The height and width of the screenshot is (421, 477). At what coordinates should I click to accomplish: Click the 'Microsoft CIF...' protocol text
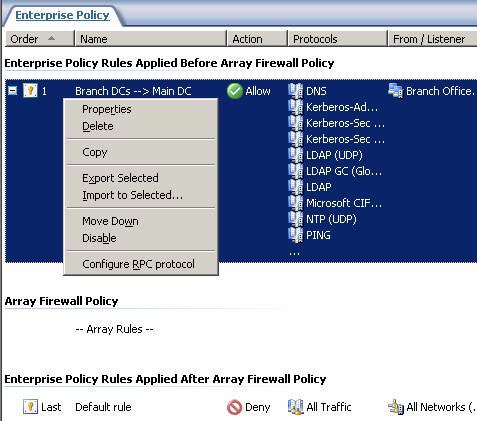coord(344,203)
